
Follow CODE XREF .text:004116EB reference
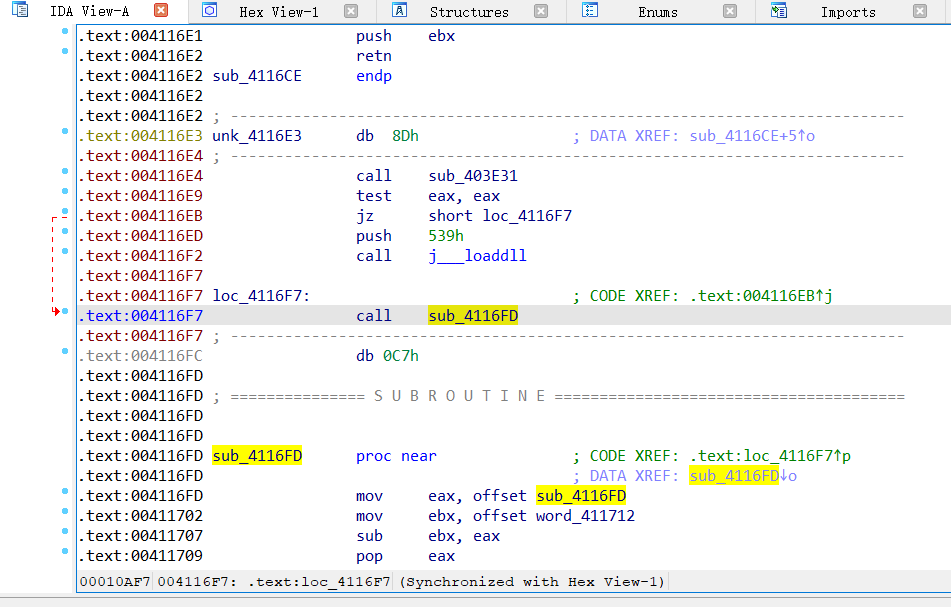click(x=761, y=296)
